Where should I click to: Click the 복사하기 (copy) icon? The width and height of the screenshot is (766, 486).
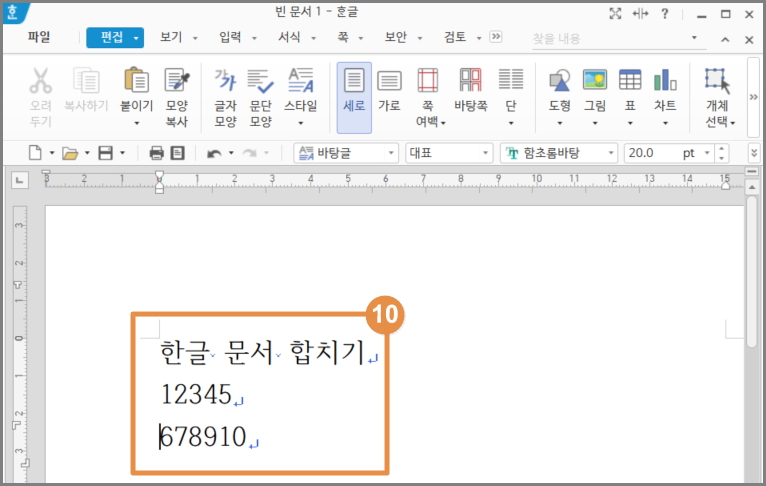pyautogui.click(x=86, y=81)
